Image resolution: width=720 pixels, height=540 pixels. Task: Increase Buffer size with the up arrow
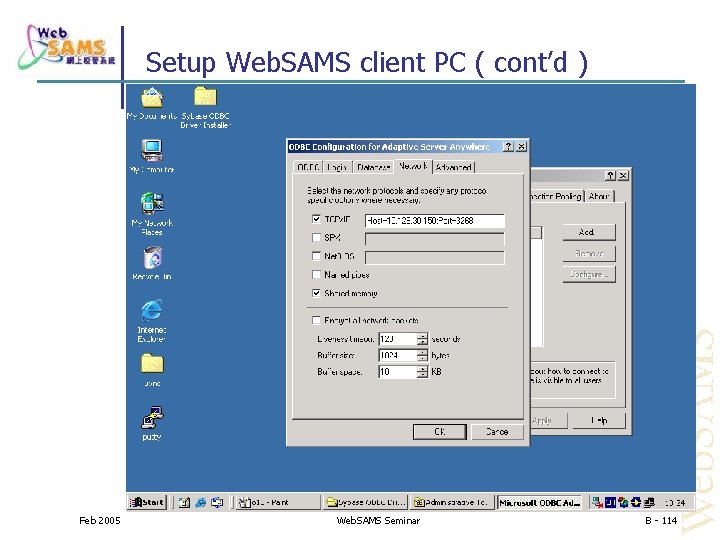tap(422, 352)
